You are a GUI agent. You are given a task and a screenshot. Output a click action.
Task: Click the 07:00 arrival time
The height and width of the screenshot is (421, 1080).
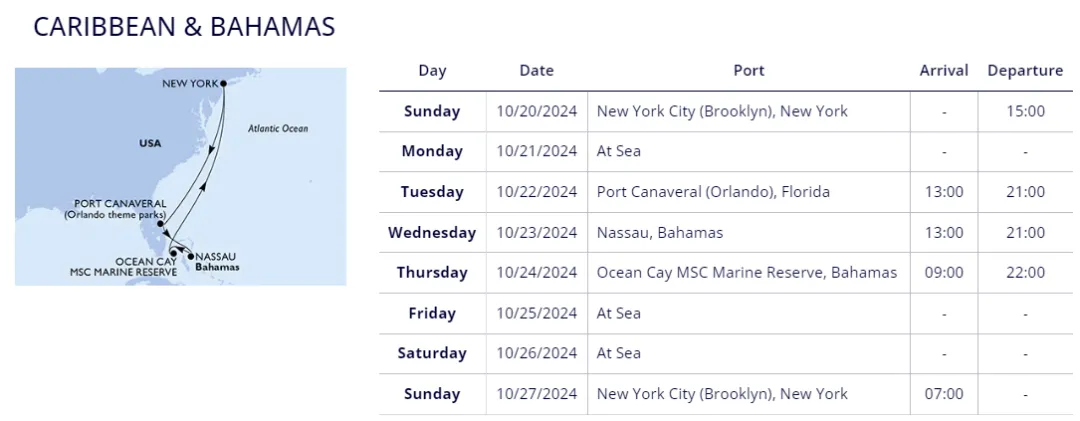coord(944,393)
